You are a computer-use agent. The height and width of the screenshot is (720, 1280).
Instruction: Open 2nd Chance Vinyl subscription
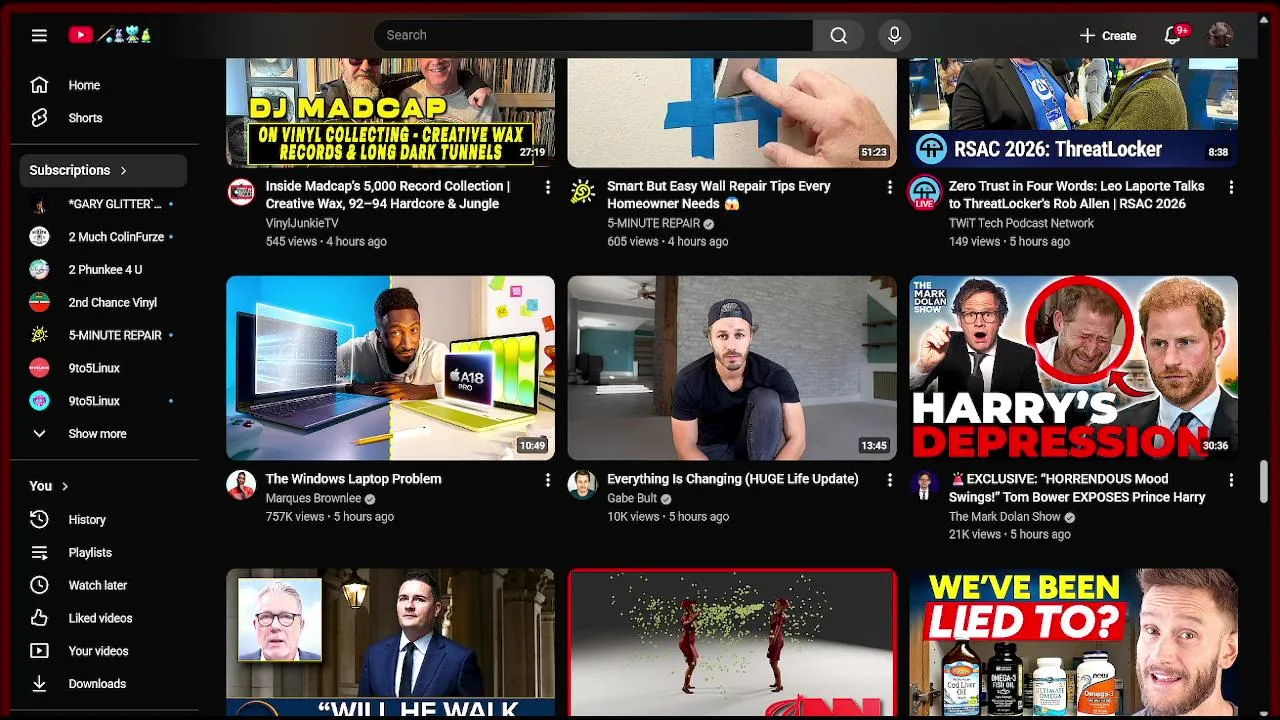(x=103, y=303)
